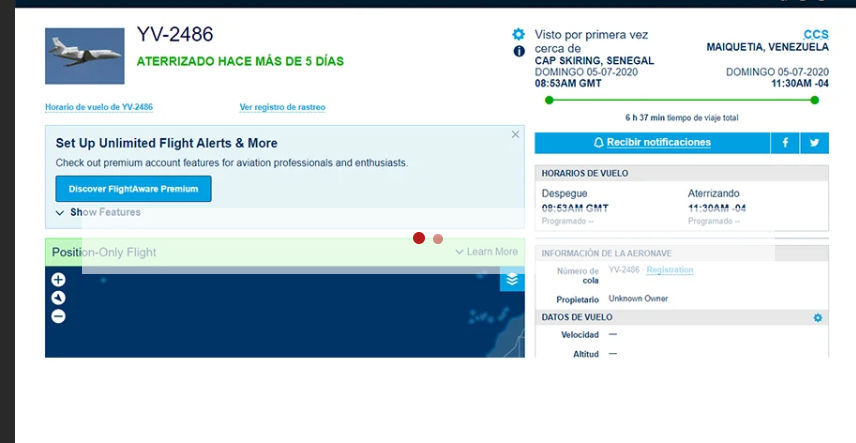
Task: Click the YV-2486 aircraft thumbnail photo
Action: click(85, 56)
